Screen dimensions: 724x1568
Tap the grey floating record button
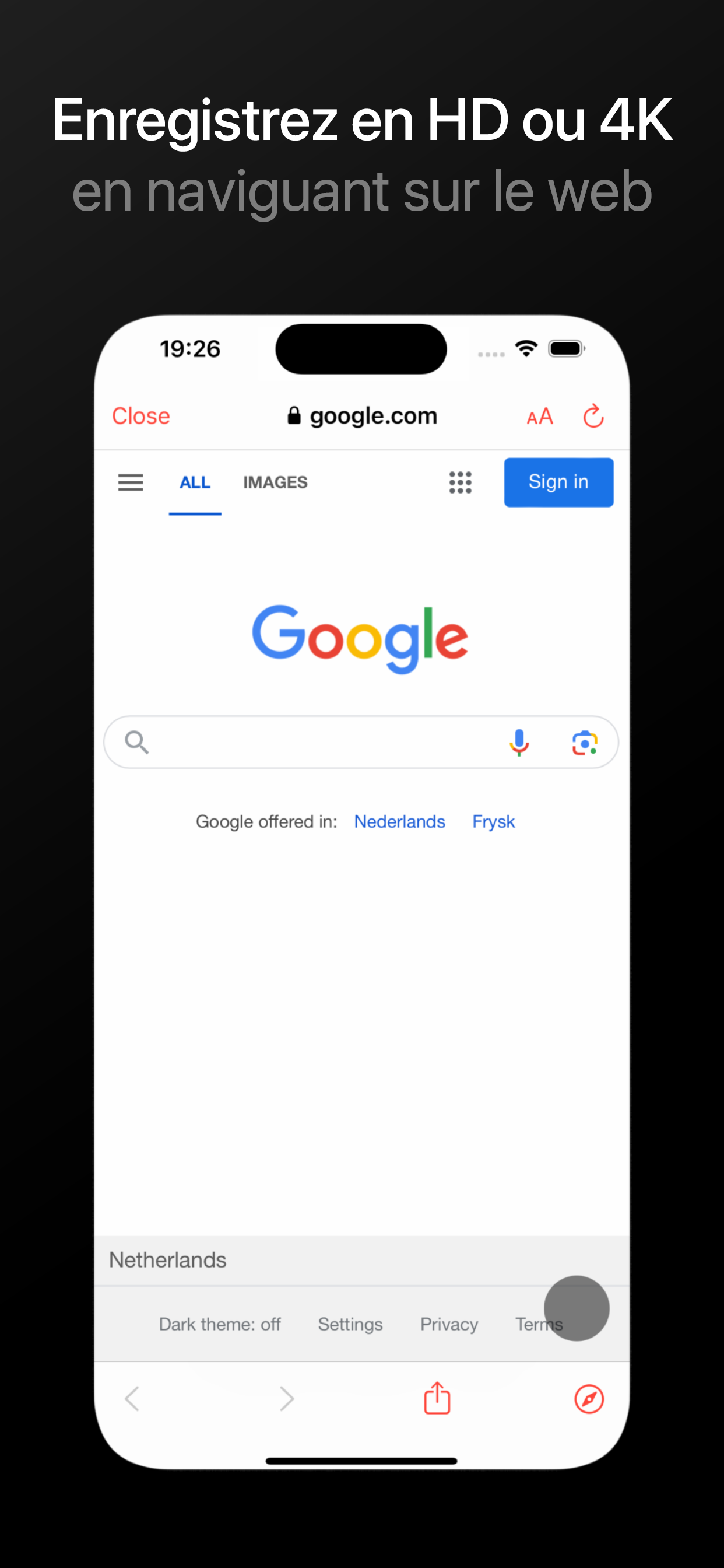(576, 1308)
